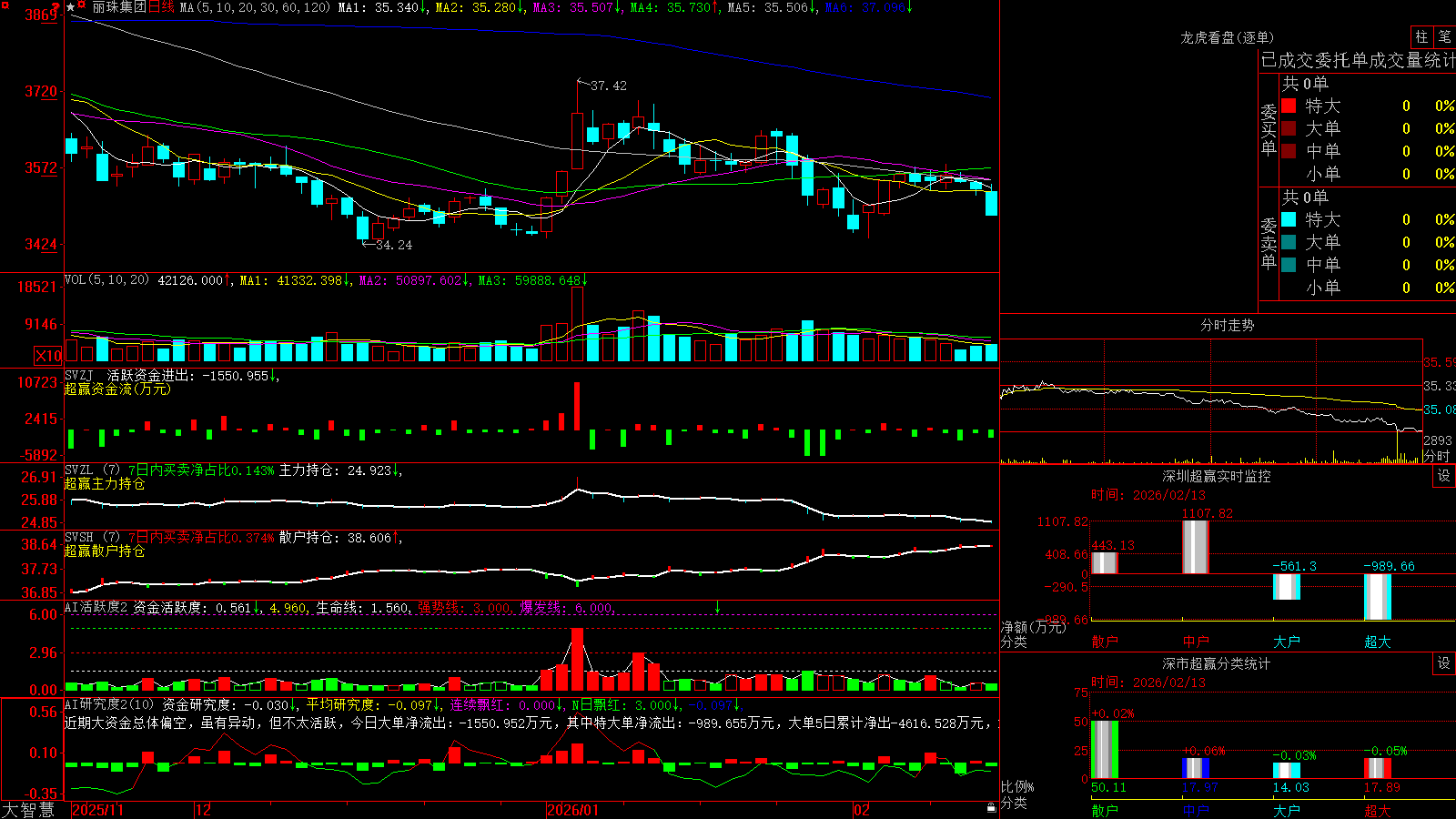Screen dimensions: 1456x819
Task: Click the 34.24 low price label
Action: pos(394,245)
